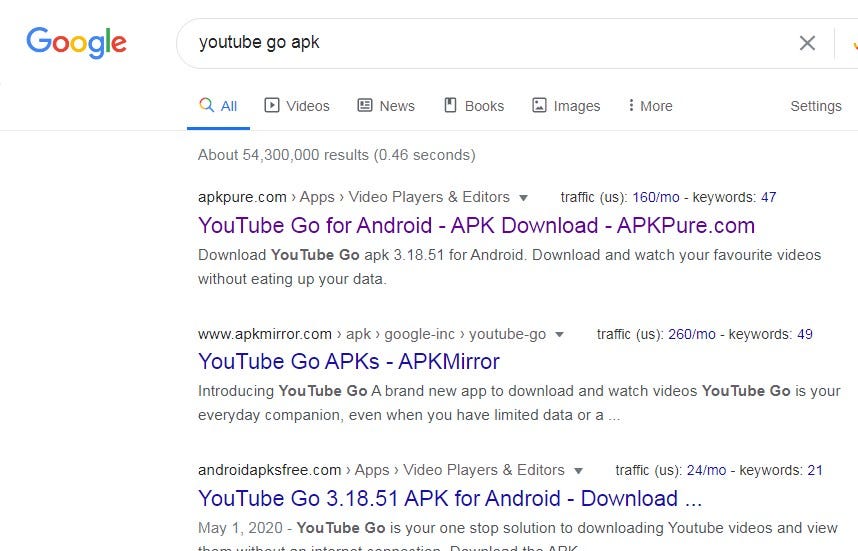Expand androidapksfree.com result dropdown arrow
Viewport: 858px width, 551px height.
pos(578,471)
